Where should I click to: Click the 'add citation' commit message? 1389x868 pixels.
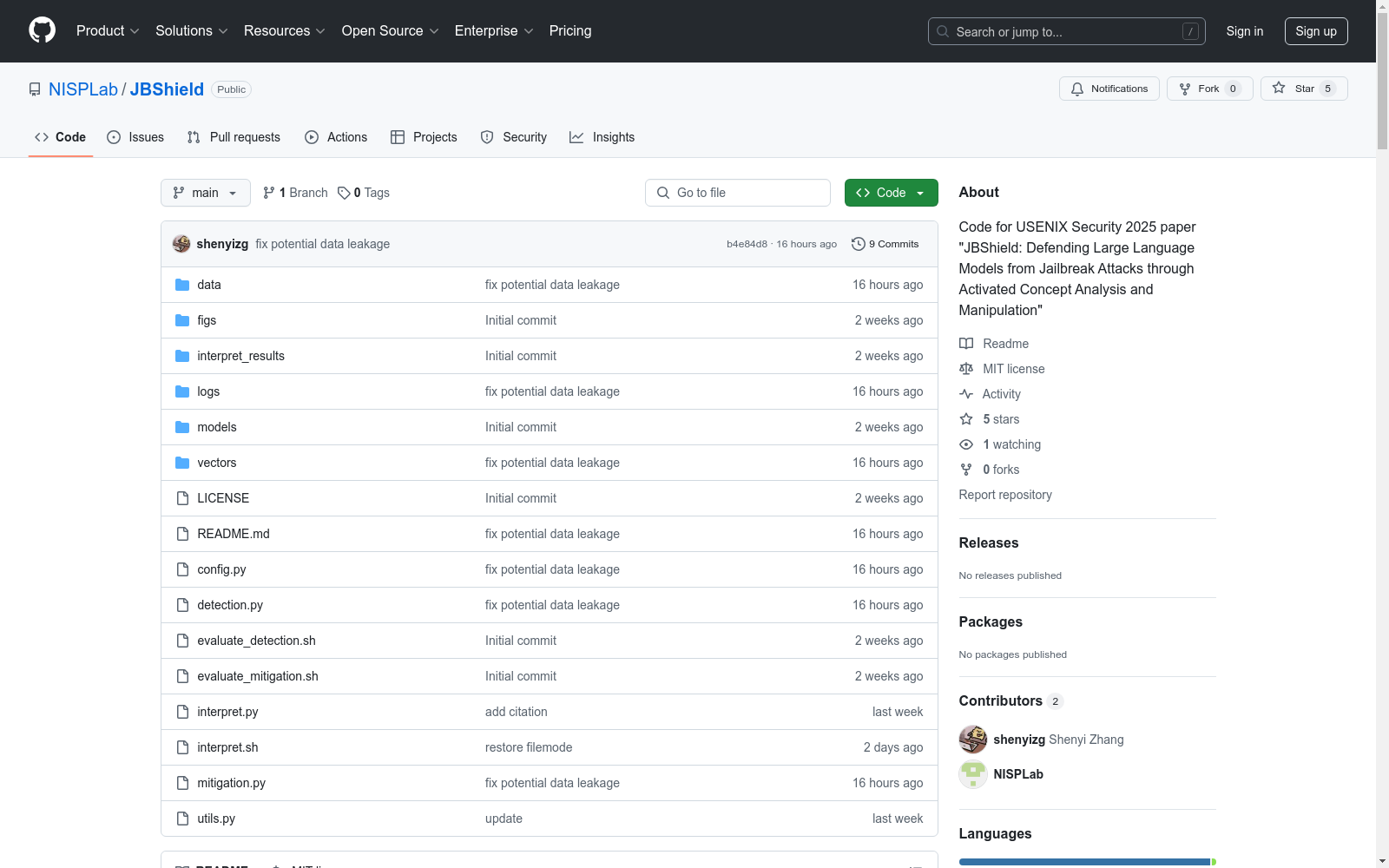point(517,712)
